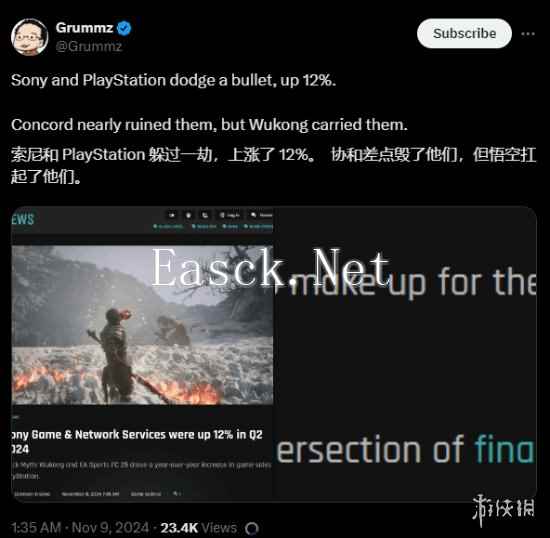
Task: Click Grummz's blue verified badge
Action: pyautogui.click(x=124, y=28)
